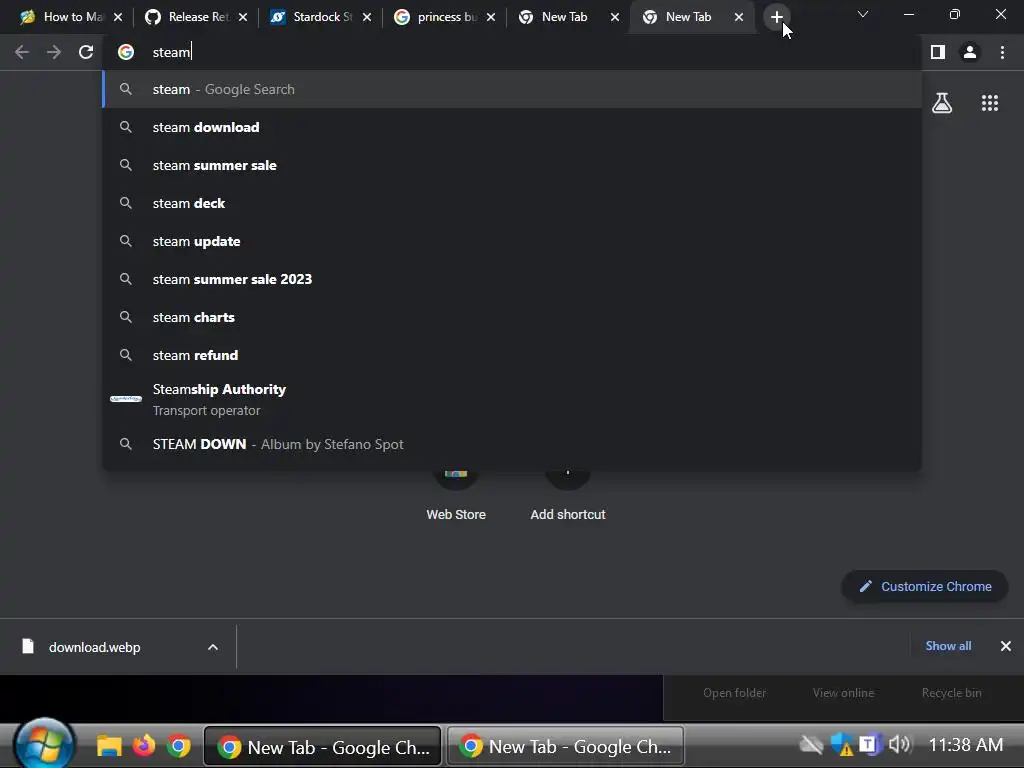The height and width of the screenshot is (768, 1024).
Task: Open download.webp file
Action: [95, 647]
